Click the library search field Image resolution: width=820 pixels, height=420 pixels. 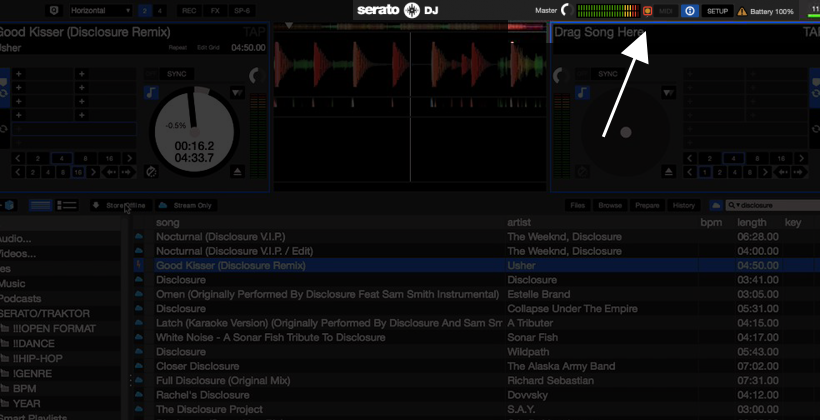[774, 206]
